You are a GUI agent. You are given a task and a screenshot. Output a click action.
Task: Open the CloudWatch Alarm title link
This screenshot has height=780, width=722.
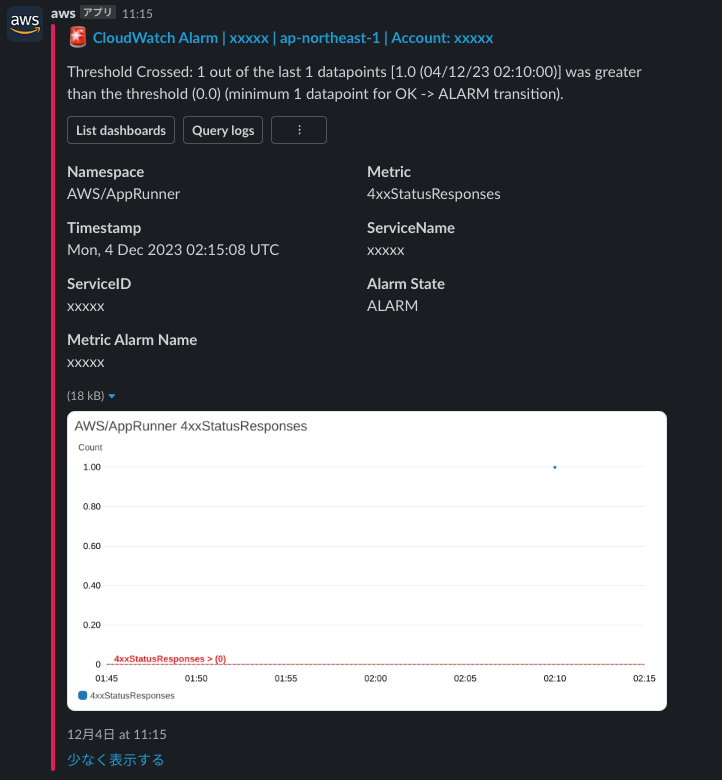pos(293,38)
